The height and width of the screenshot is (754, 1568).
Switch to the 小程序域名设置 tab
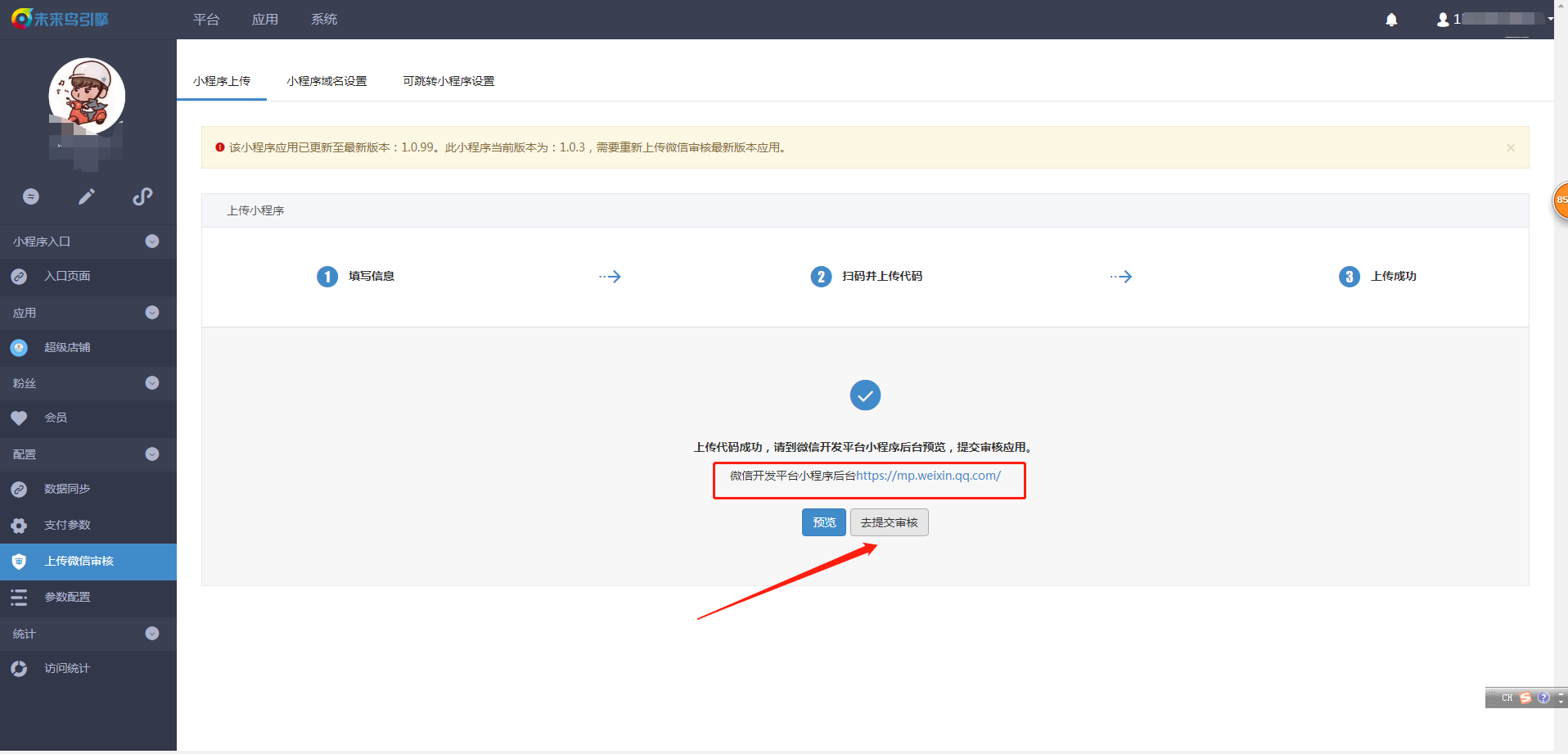(x=327, y=81)
